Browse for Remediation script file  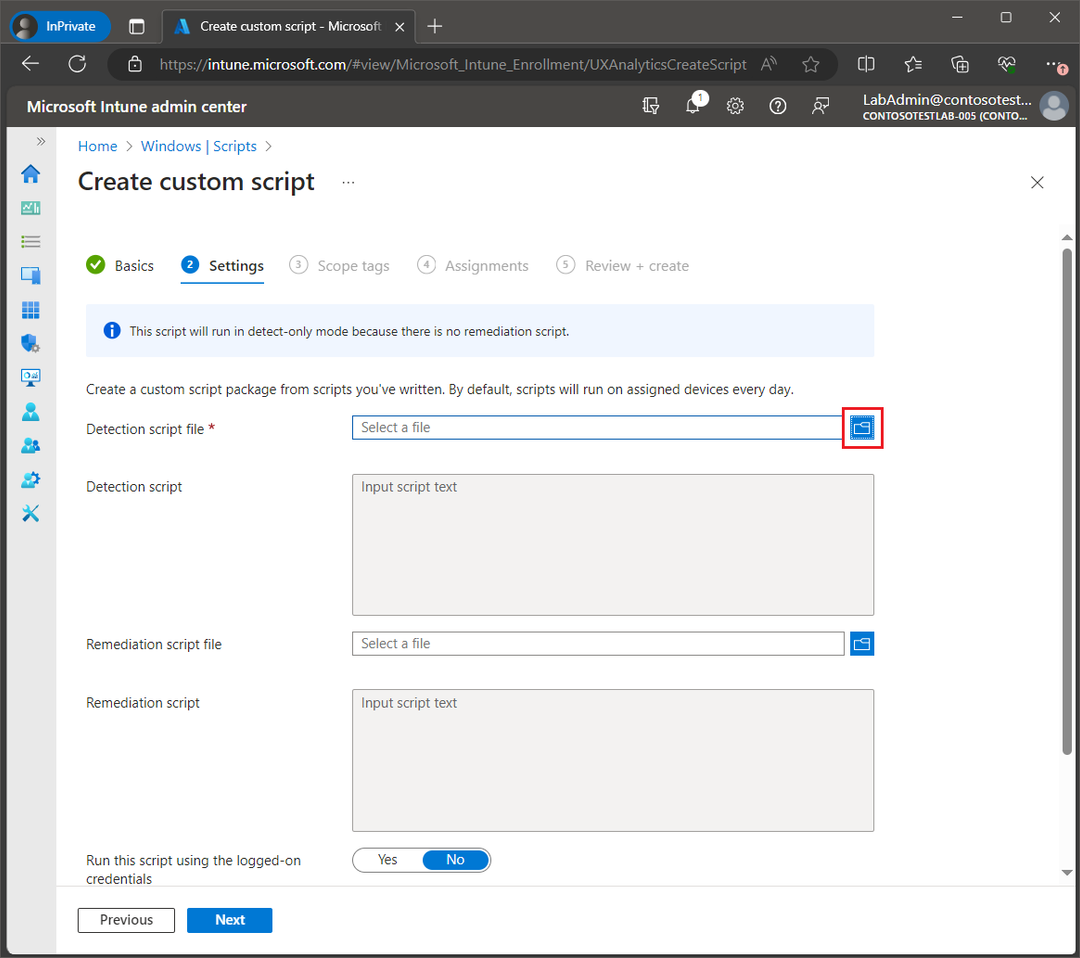point(862,644)
